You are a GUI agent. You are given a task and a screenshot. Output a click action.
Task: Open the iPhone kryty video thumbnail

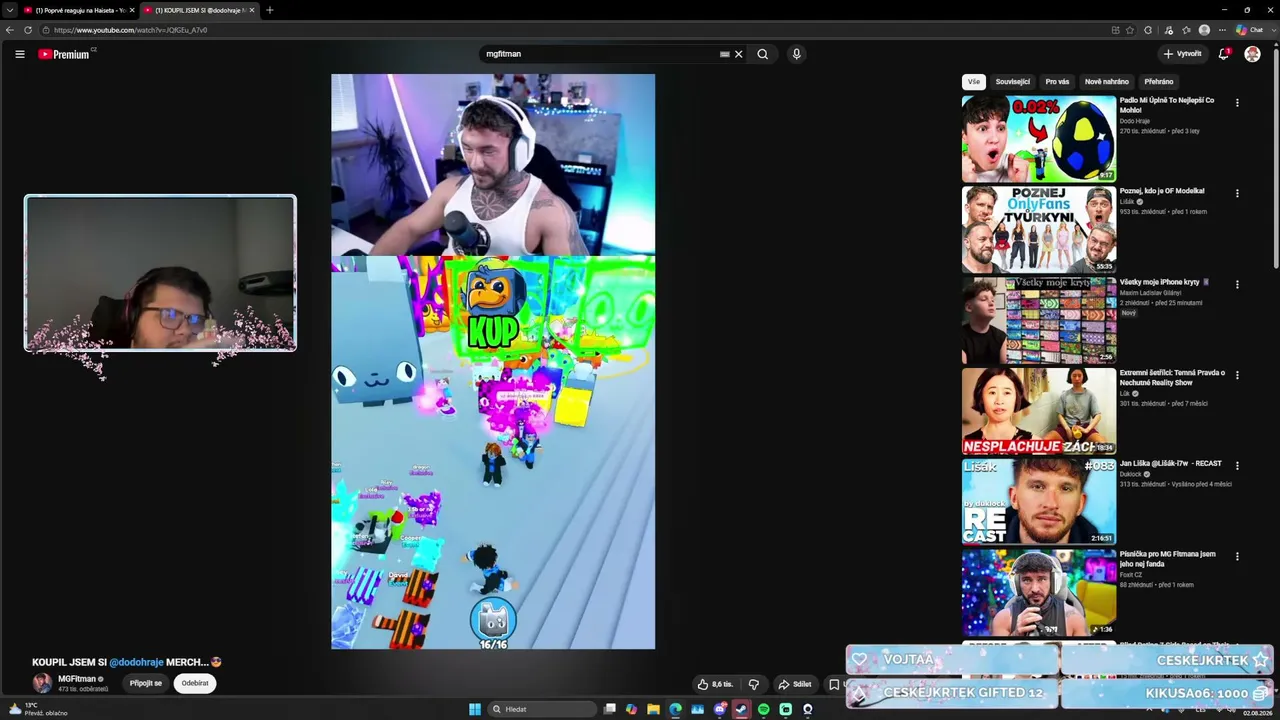click(x=1039, y=321)
